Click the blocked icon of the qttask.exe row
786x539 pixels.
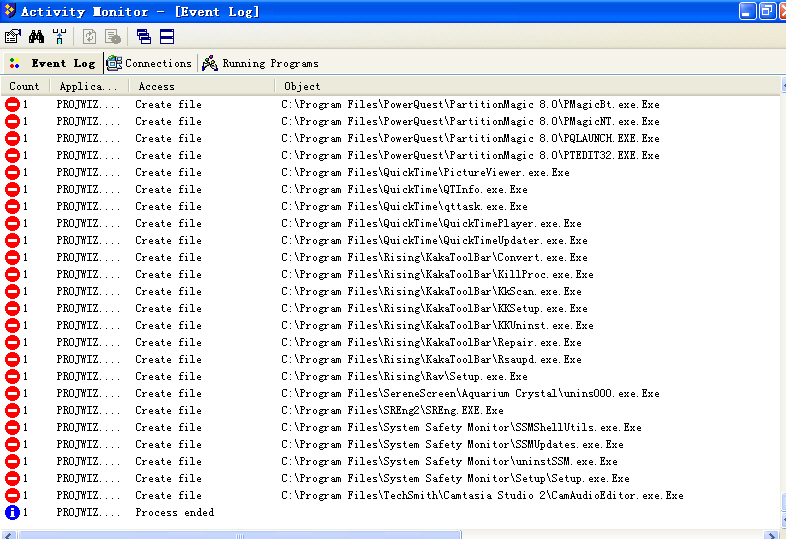click(x=12, y=207)
